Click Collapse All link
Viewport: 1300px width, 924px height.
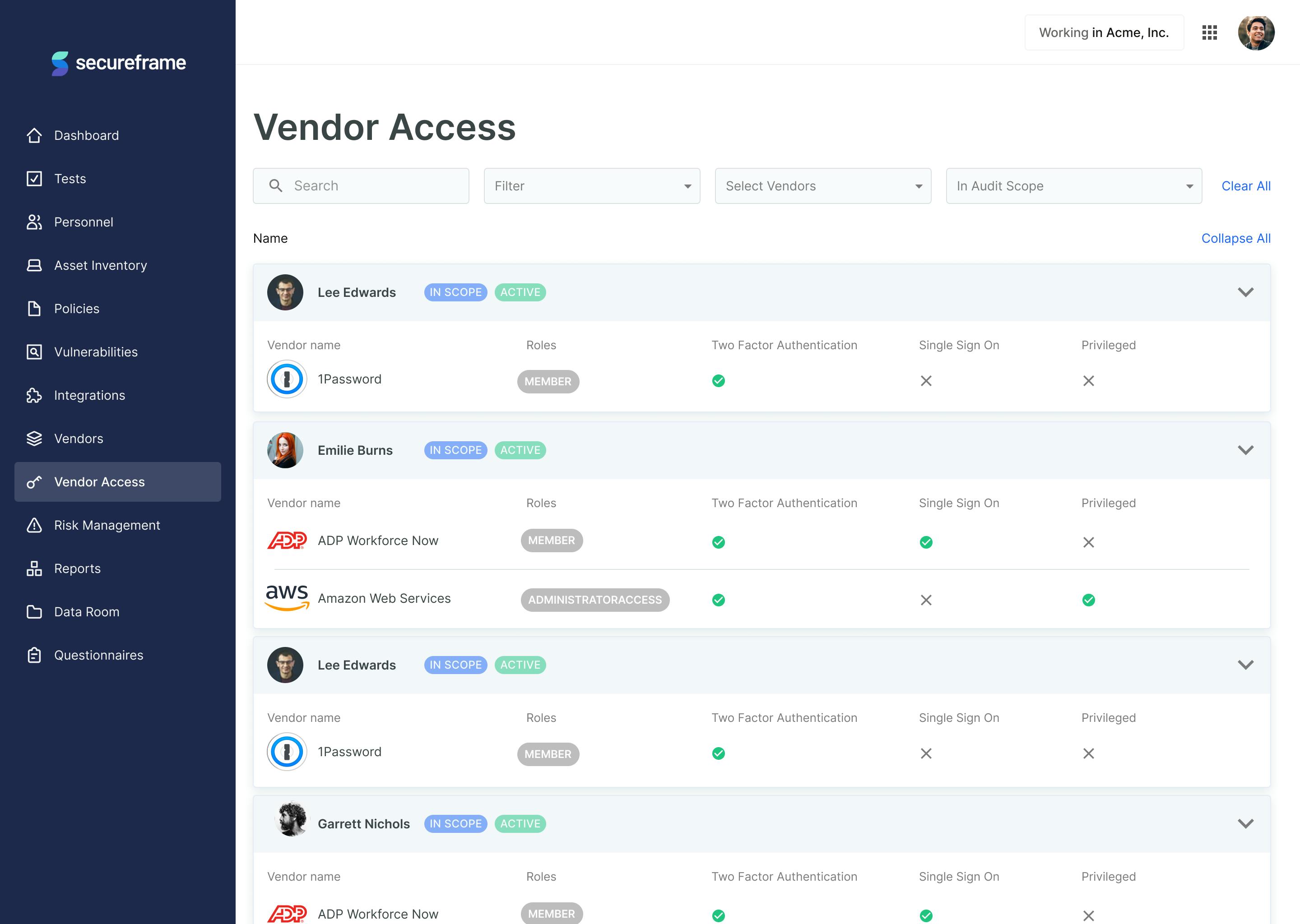(1235, 238)
